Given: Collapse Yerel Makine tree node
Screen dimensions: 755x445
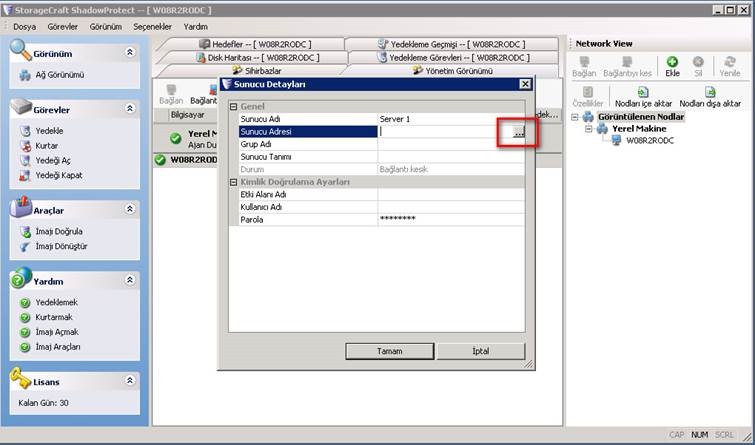Looking at the screenshot, I should [588, 129].
